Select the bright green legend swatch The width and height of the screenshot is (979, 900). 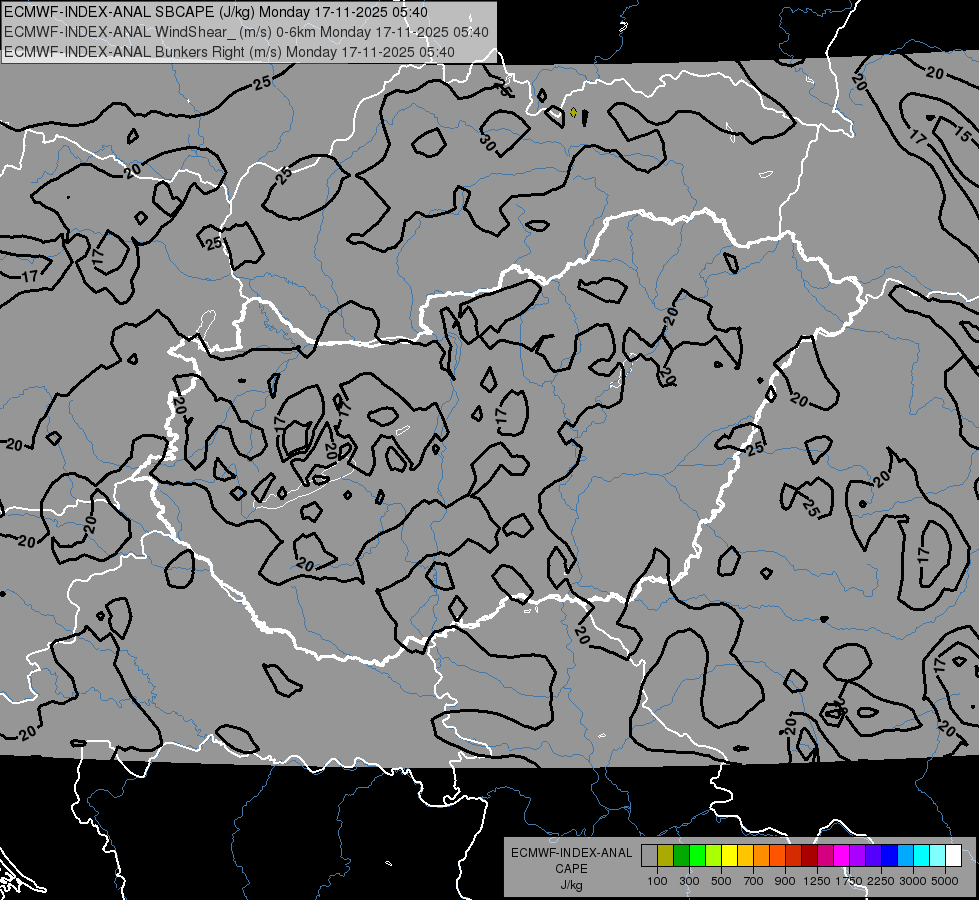pos(697,856)
